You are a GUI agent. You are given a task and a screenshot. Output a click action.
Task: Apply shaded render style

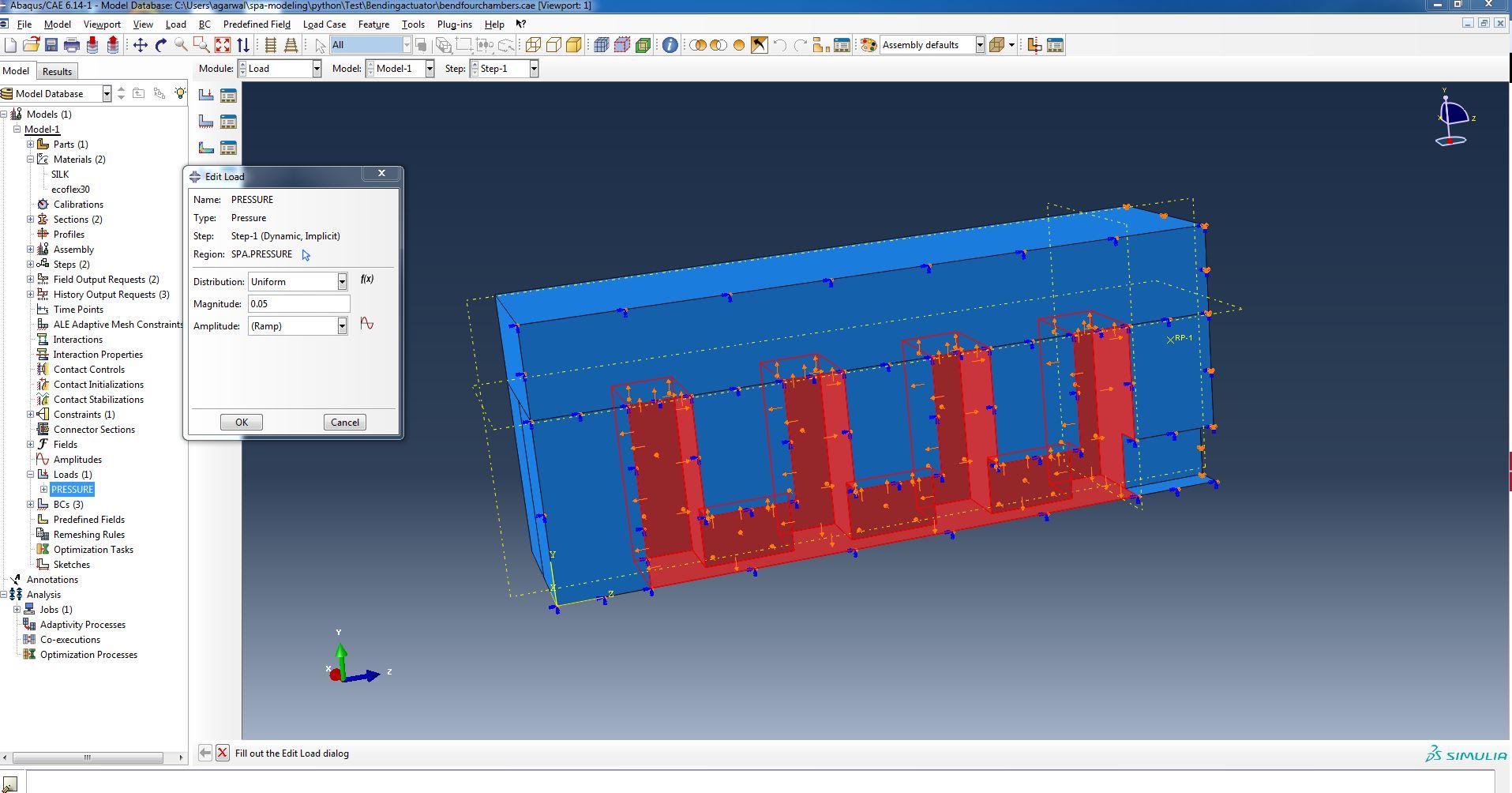[574, 45]
